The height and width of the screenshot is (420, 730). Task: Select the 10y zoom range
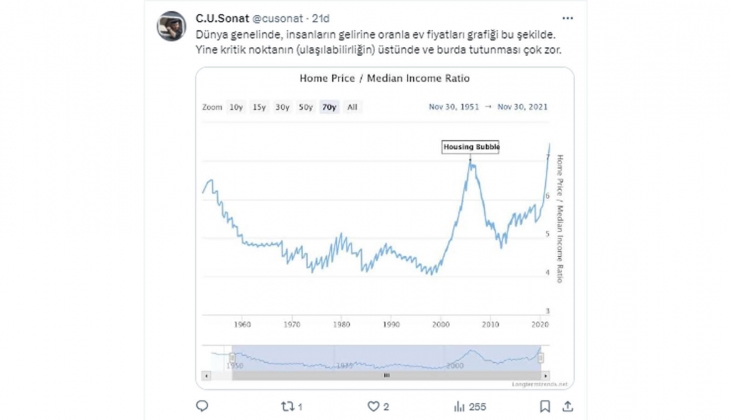[x=236, y=107]
